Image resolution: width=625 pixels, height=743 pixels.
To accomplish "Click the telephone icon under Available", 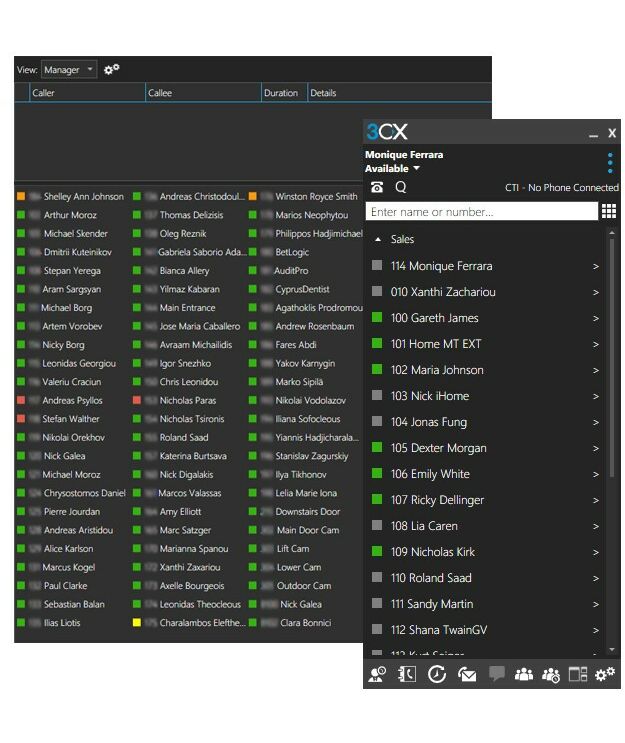I will point(377,187).
